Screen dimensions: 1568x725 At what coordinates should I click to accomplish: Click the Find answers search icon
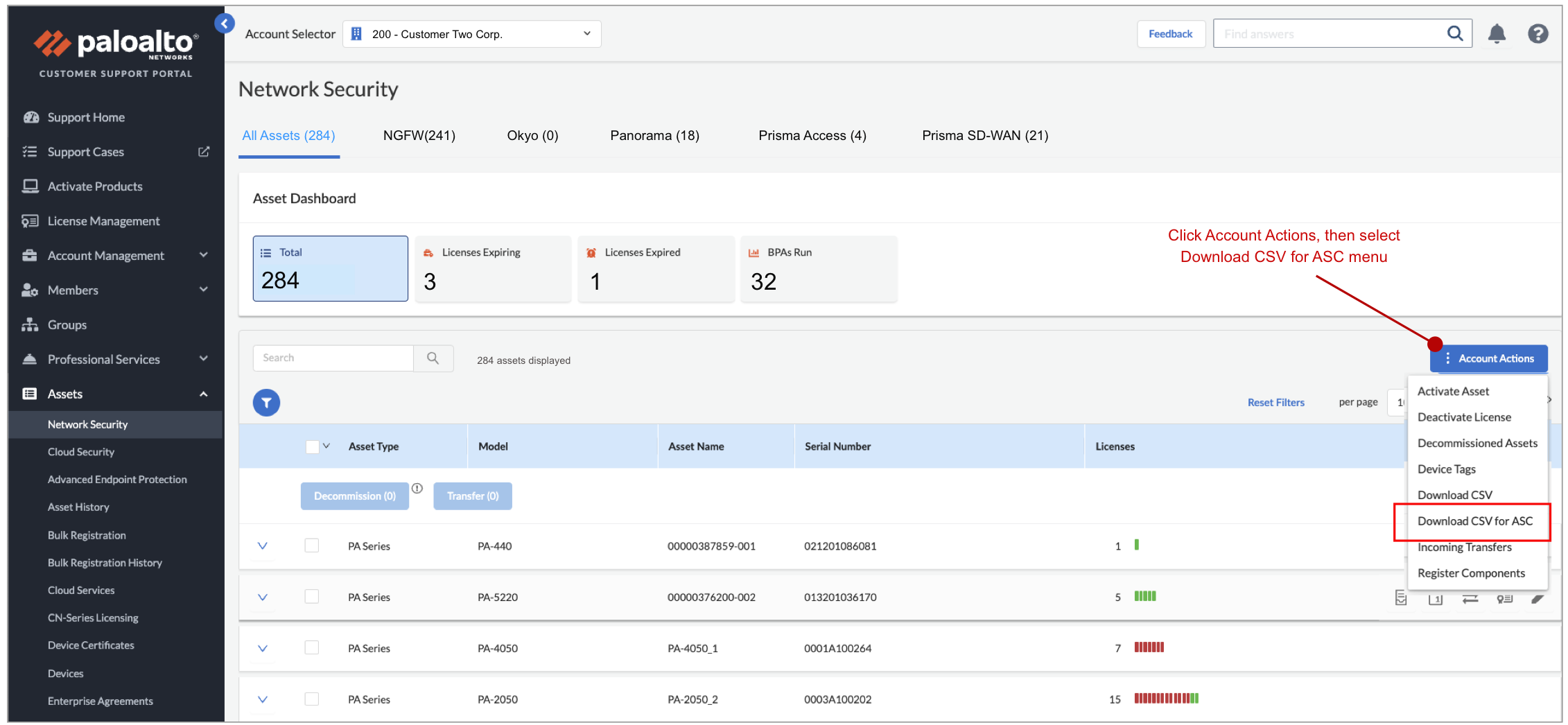pyautogui.click(x=1454, y=33)
